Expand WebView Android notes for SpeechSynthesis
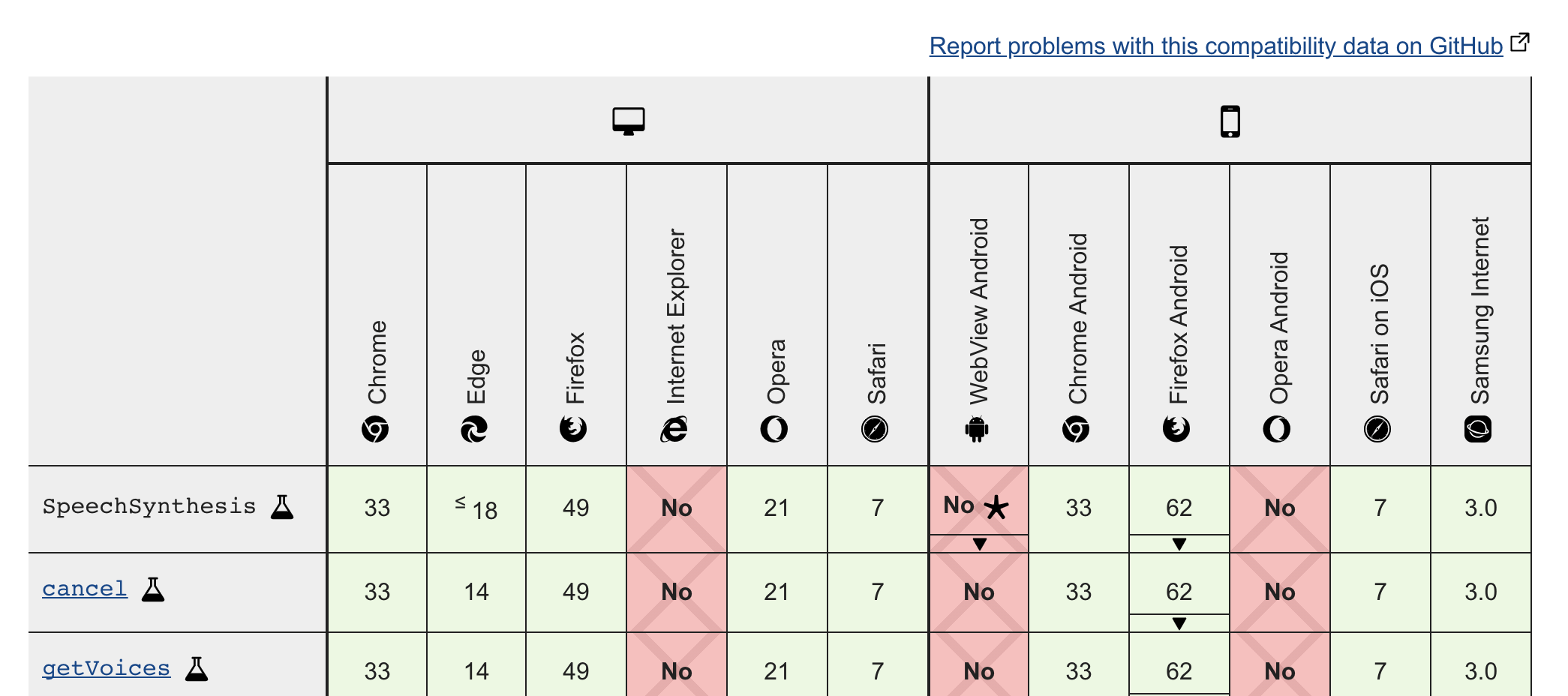The image size is (1568, 696). coord(979,544)
